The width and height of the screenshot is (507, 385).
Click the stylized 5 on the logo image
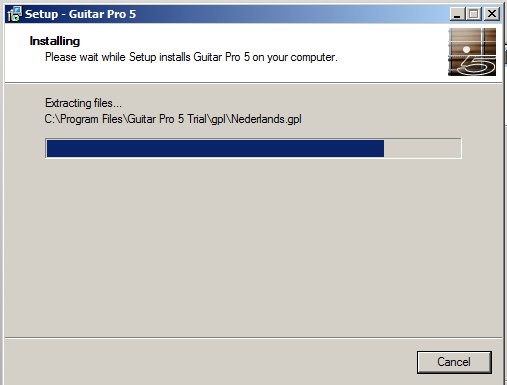[477, 65]
